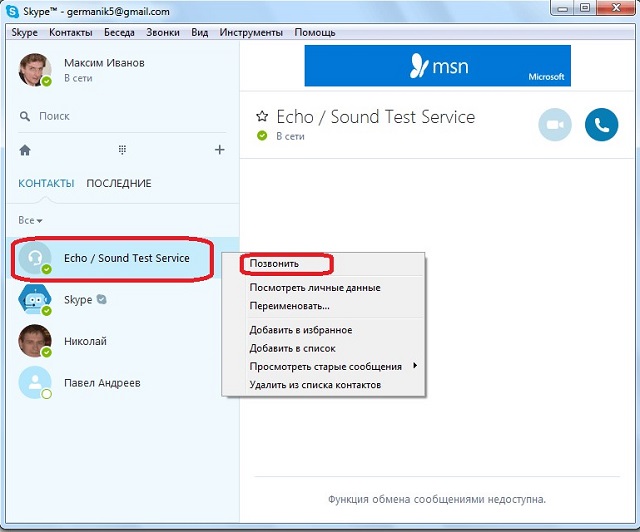Switch to the КОНТАКТЫ tab
This screenshot has height=532, width=640.
46,184
